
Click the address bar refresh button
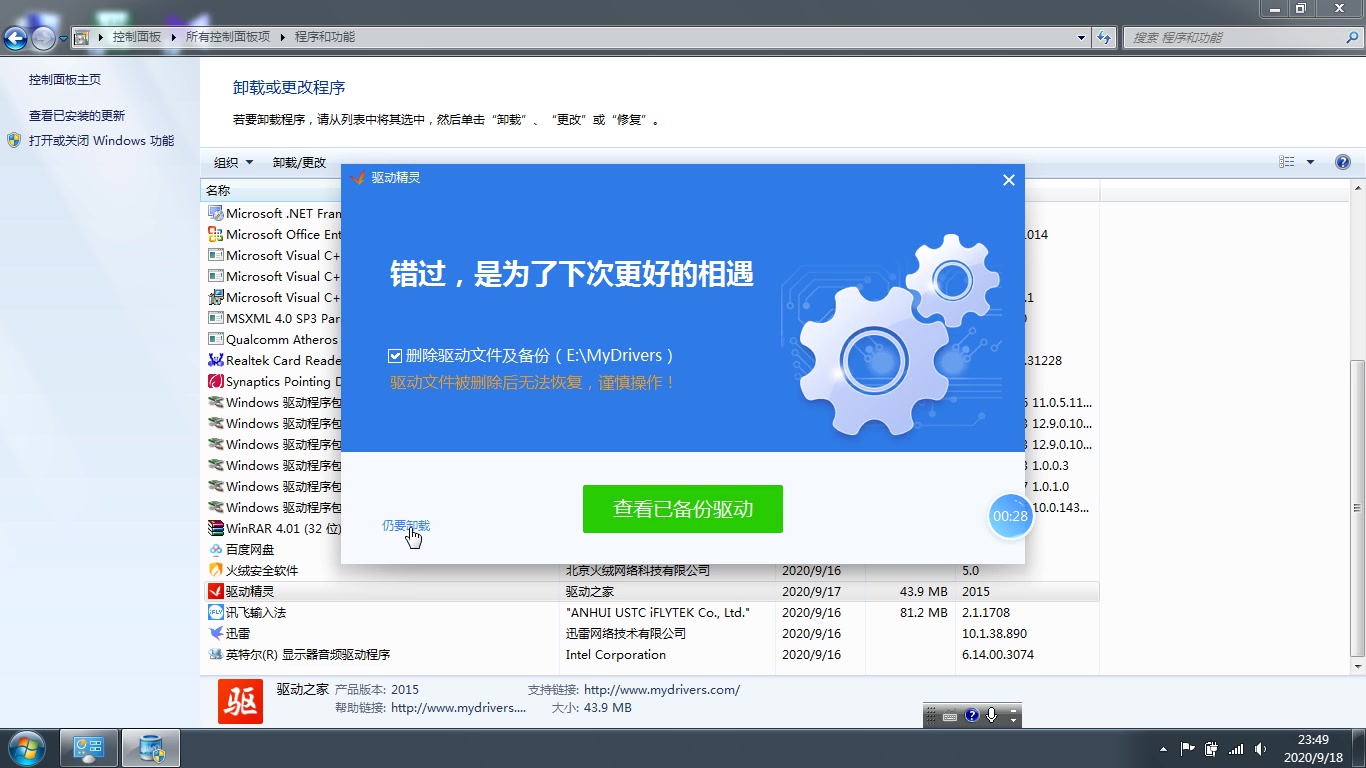tap(1104, 38)
